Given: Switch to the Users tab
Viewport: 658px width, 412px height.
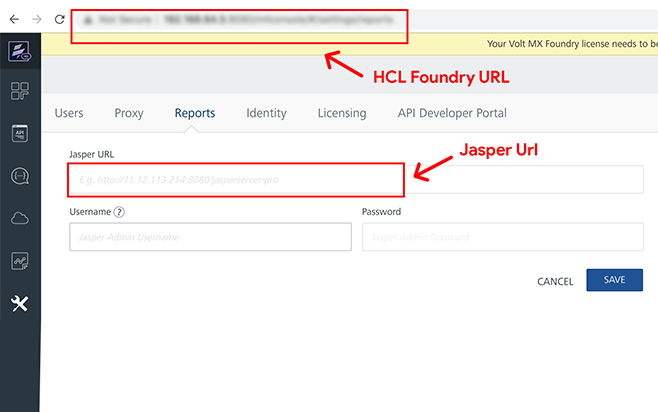Looking at the screenshot, I should [69, 113].
